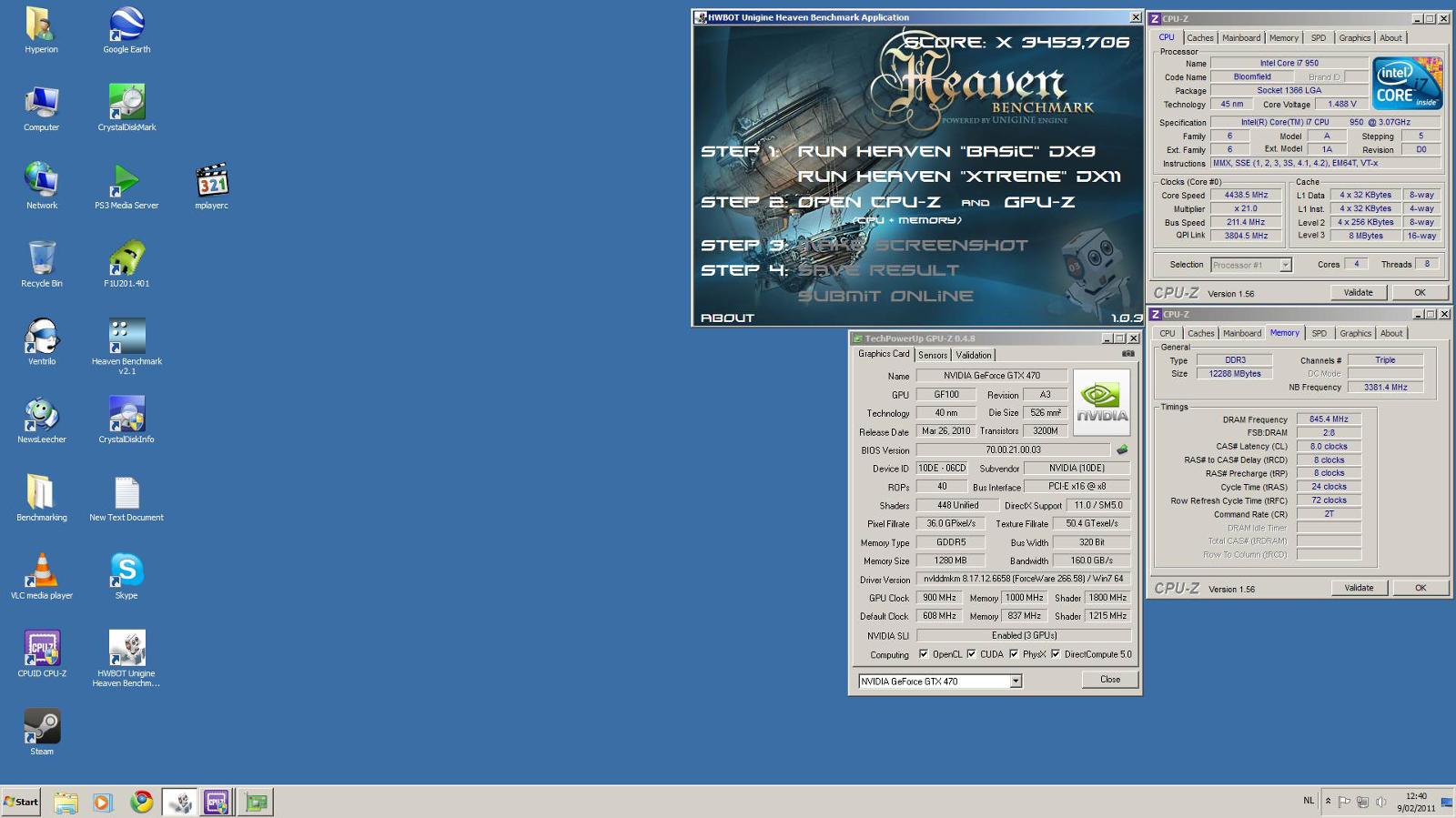
Task: Open the VLC media player desktop shortcut
Action: pyautogui.click(x=41, y=578)
